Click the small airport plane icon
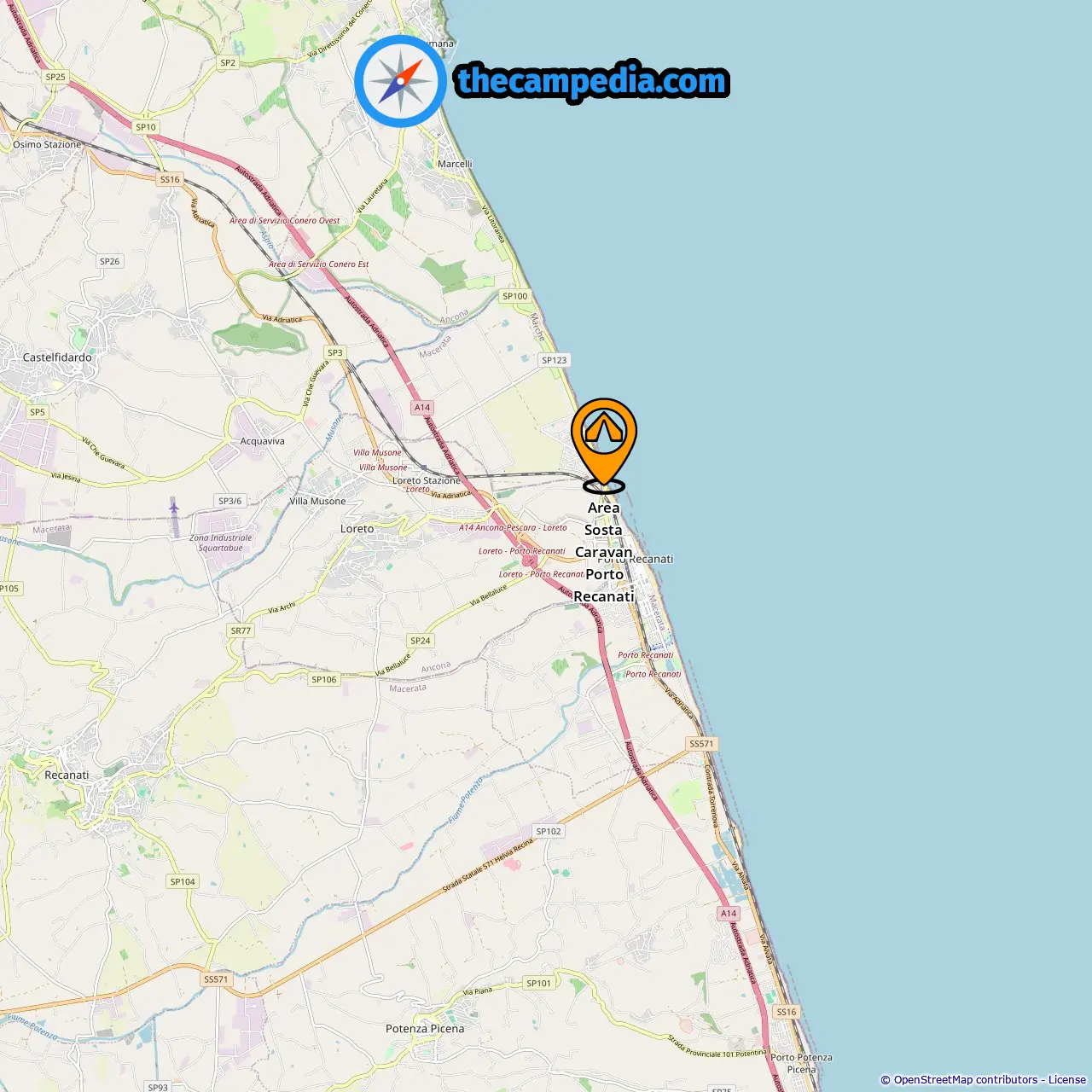The width and height of the screenshot is (1092, 1092). tap(174, 508)
